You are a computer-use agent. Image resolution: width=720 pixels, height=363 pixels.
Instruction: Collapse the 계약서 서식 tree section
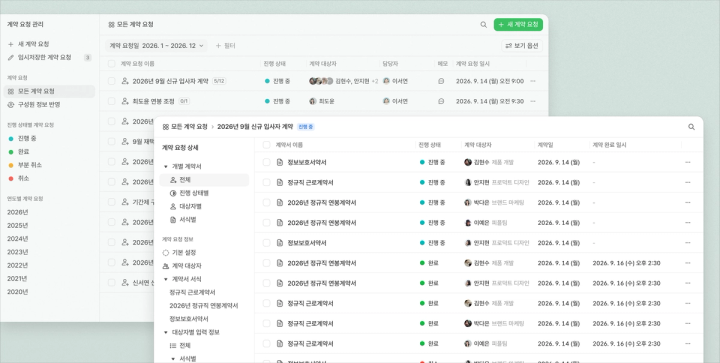[x=166, y=279]
